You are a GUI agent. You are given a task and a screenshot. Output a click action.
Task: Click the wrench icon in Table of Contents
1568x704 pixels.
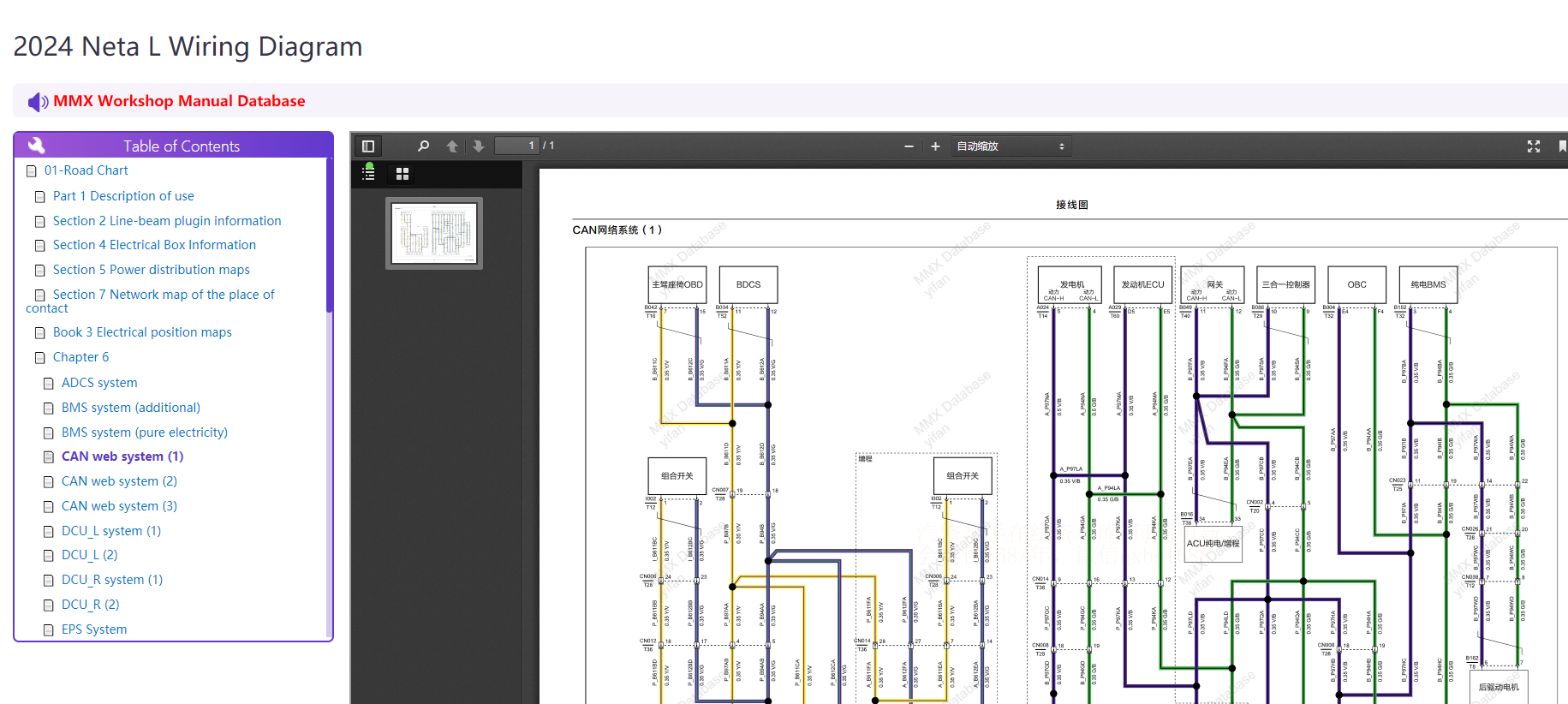(37, 146)
